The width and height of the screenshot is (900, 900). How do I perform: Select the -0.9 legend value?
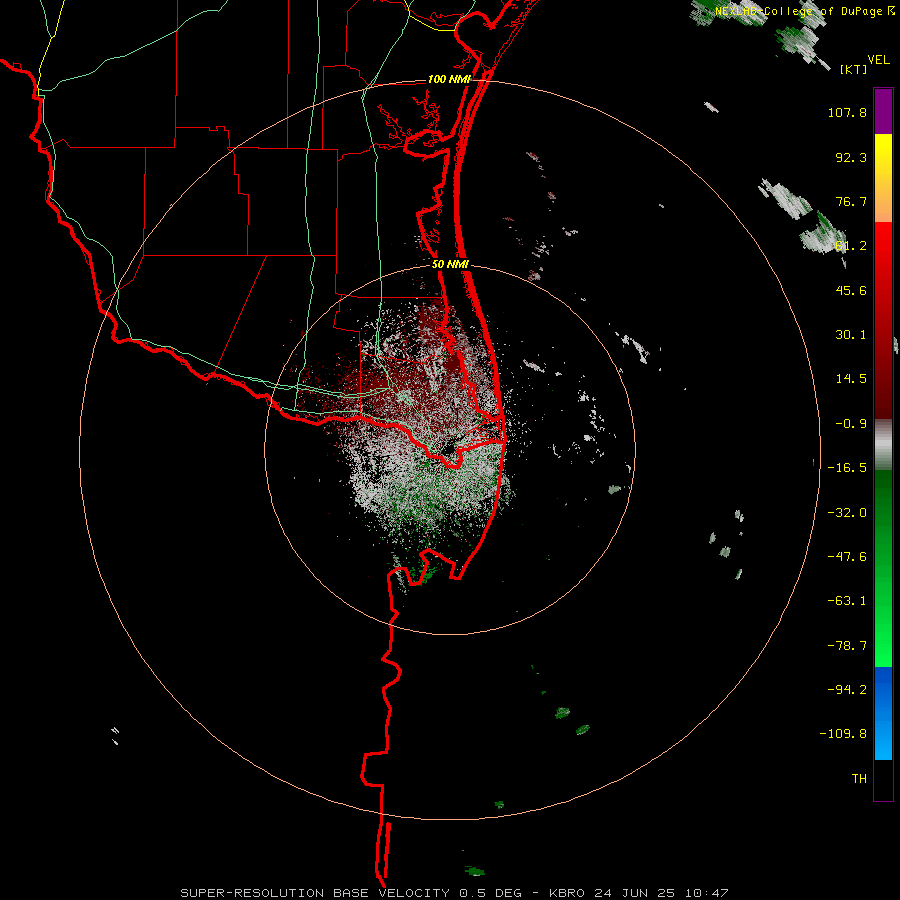[x=851, y=424]
